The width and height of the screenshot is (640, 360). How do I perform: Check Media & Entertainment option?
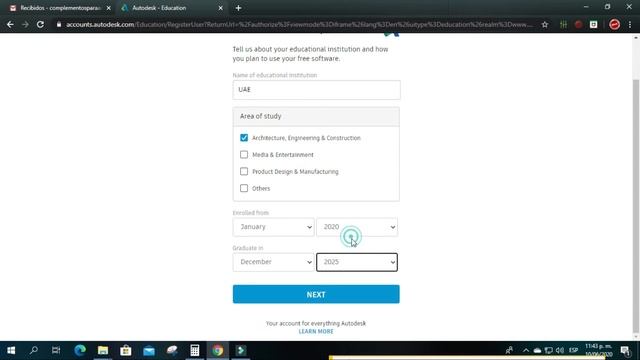coord(244,155)
